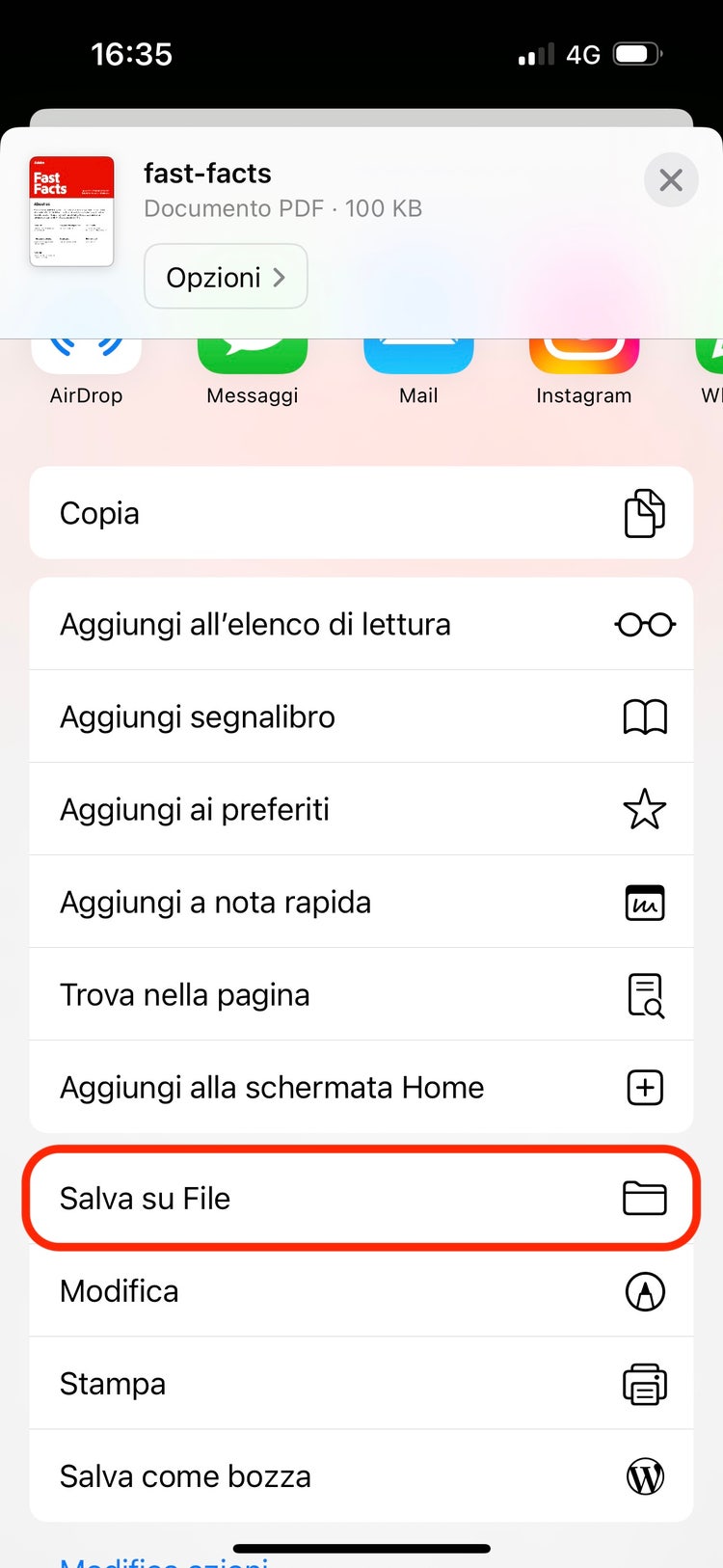Tap the glasses icon for reading list
This screenshot has width=723, height=1568.
coord(645,625)
